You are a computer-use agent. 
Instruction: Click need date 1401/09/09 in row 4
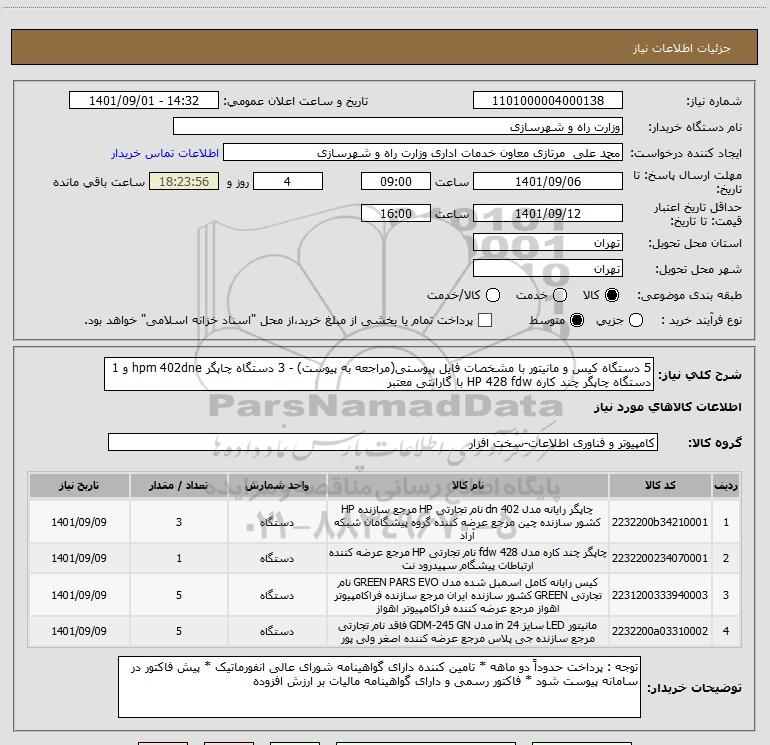(x=79, y=631)
